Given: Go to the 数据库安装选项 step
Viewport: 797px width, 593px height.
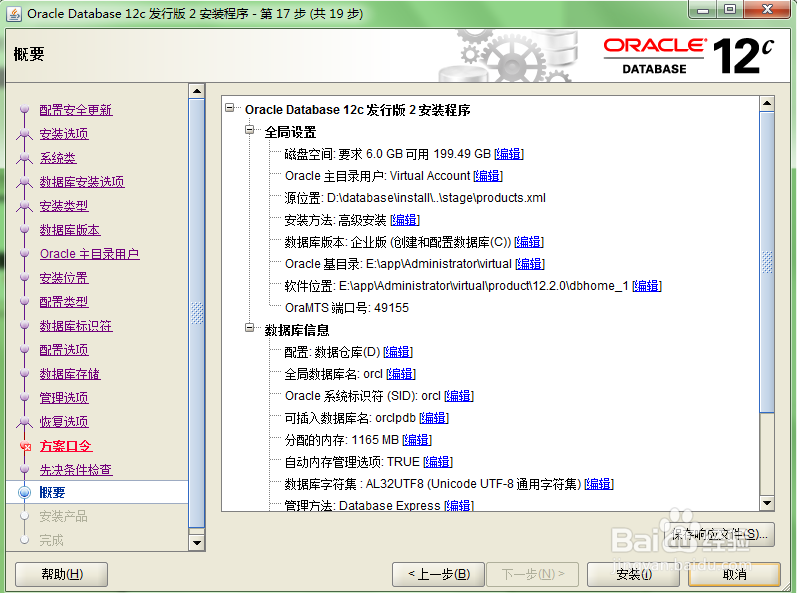Looking at the screenshot, I should [82, 181].
